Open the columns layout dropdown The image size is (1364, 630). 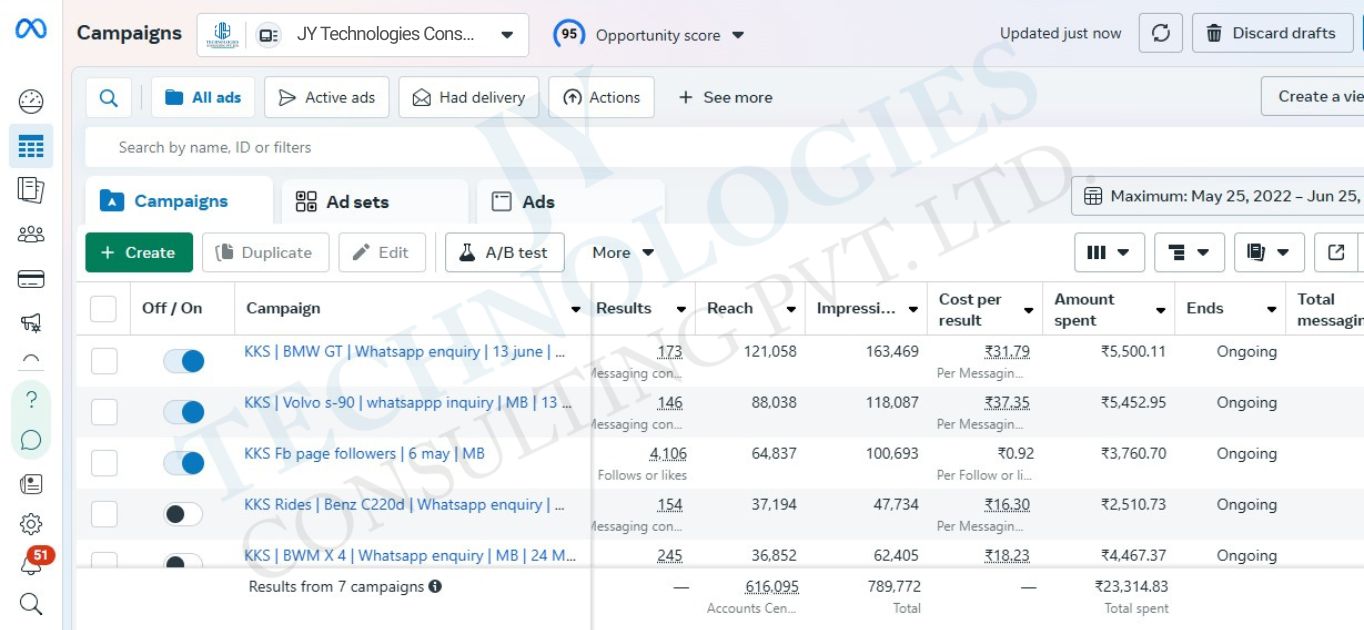tap(1109, 252)
